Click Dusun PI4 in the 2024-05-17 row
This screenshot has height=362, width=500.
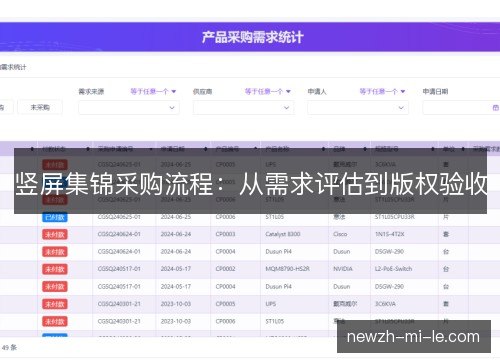278,286
